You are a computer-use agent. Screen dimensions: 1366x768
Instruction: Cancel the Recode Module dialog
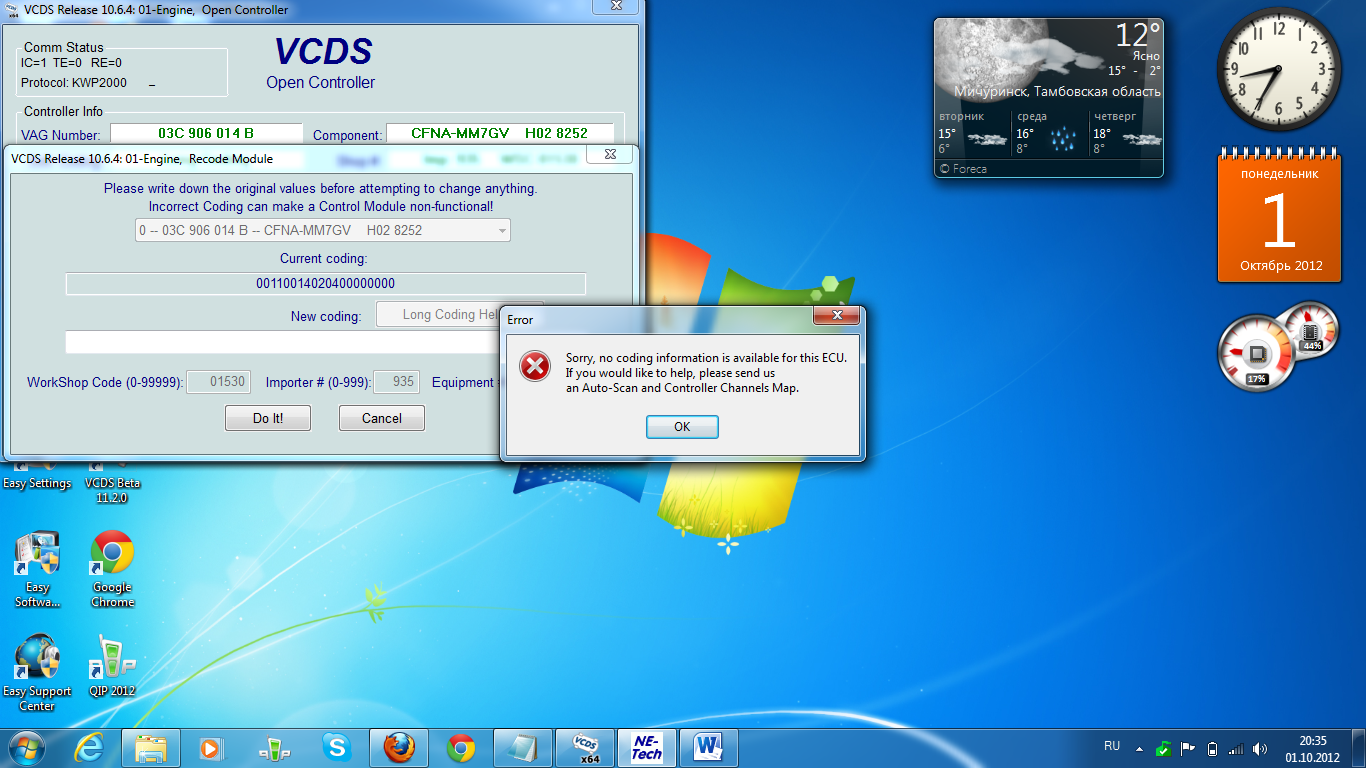381,418
